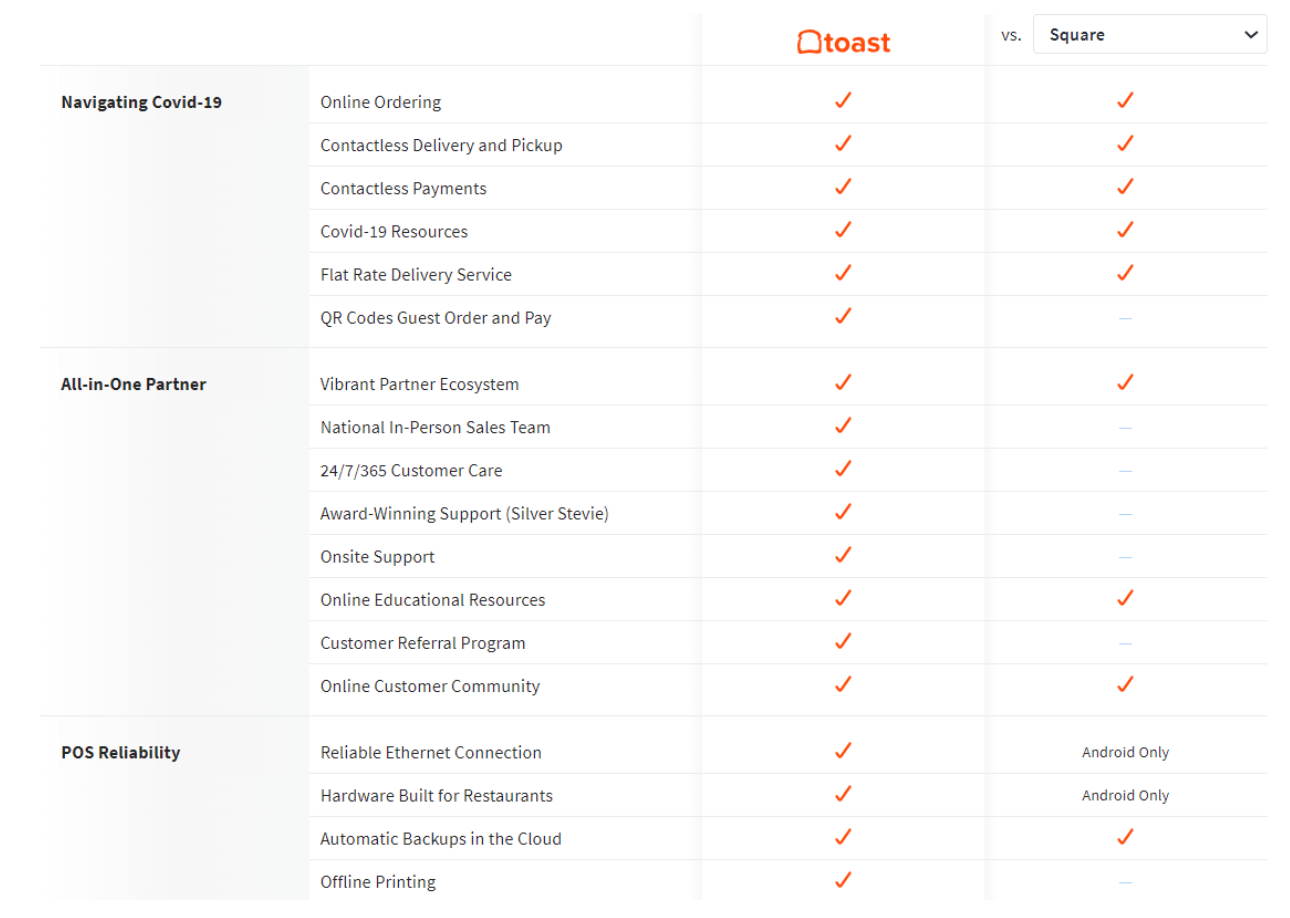Click Toast checkmark for Contactless Payments

tap(843, 186)
